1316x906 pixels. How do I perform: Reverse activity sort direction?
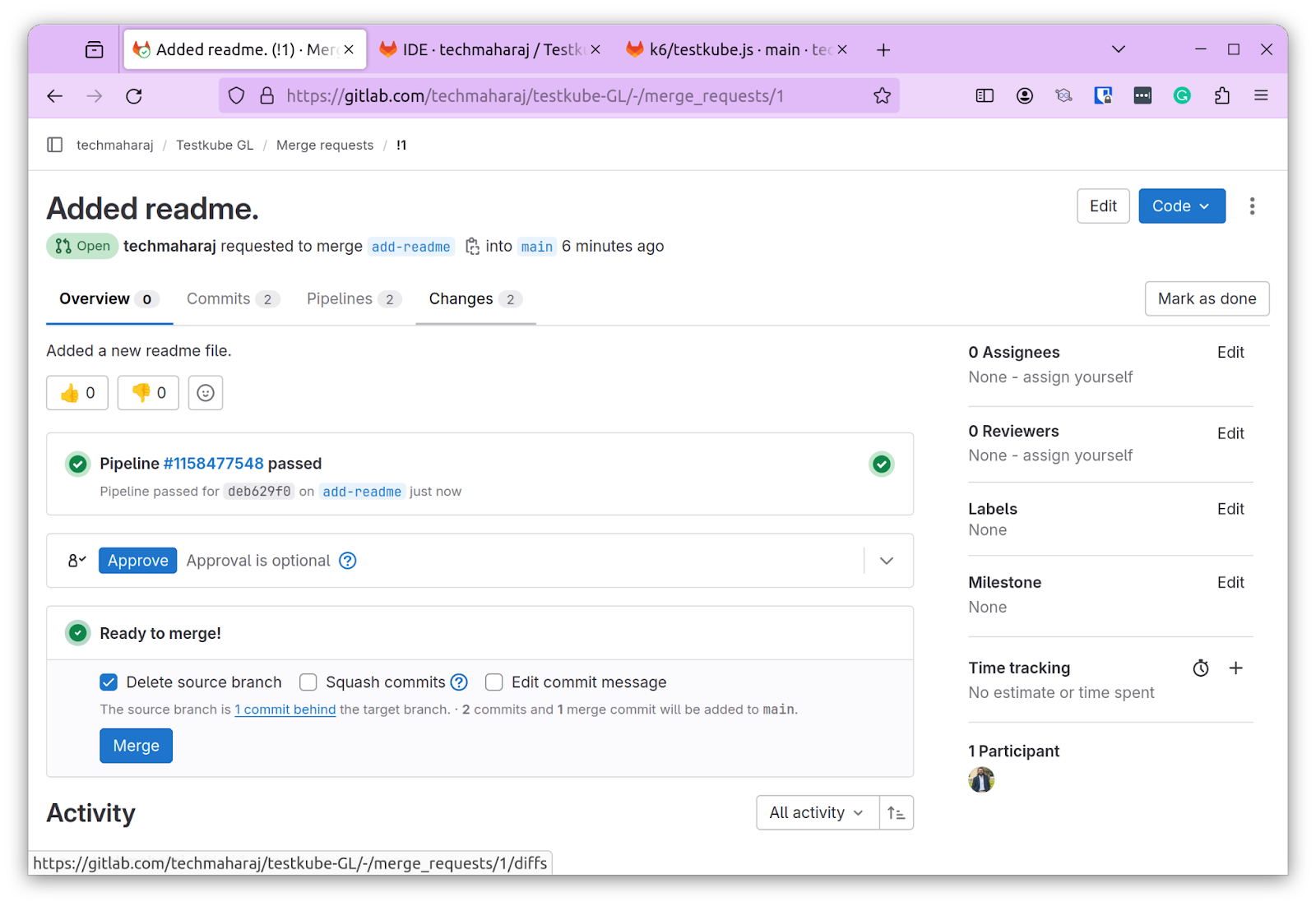pyautogui.click(x=897, y=813)
